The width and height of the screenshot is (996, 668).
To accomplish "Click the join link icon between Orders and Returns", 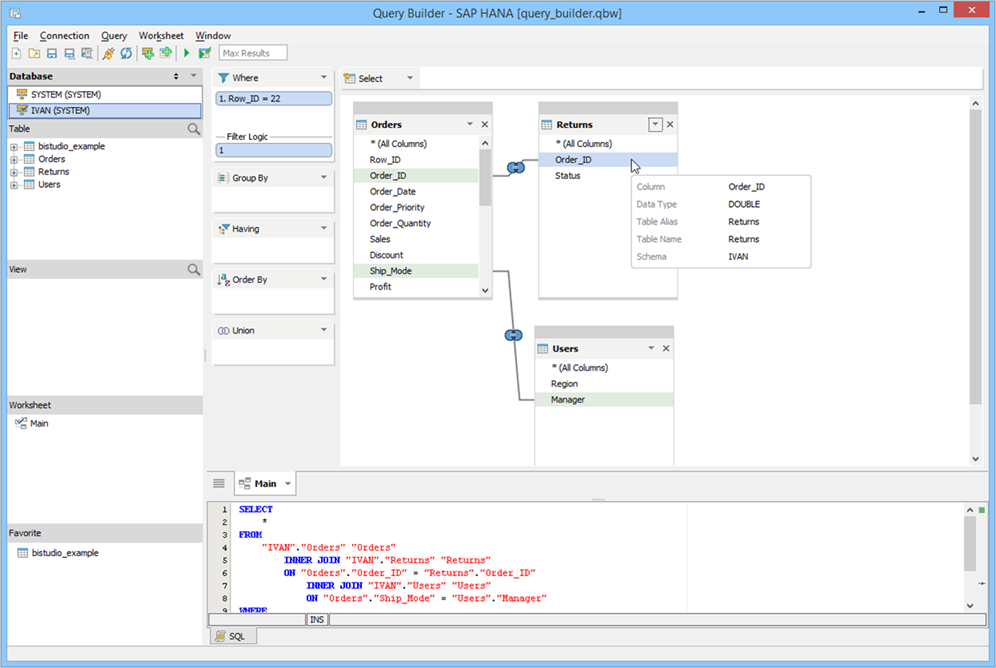I will pyautogui.click(x=516, y=168).
